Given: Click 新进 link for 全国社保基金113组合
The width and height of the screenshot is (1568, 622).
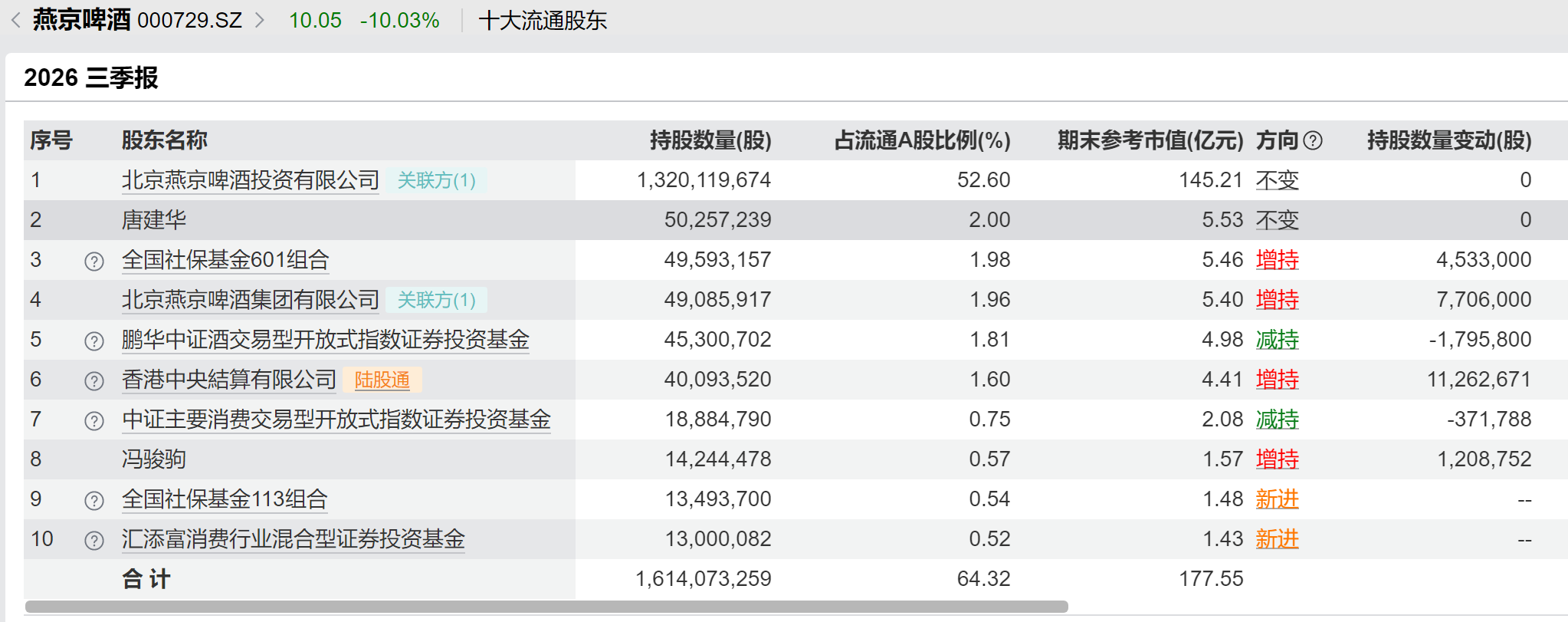Looking at the screenshot, I should (x=1277, y=499).
